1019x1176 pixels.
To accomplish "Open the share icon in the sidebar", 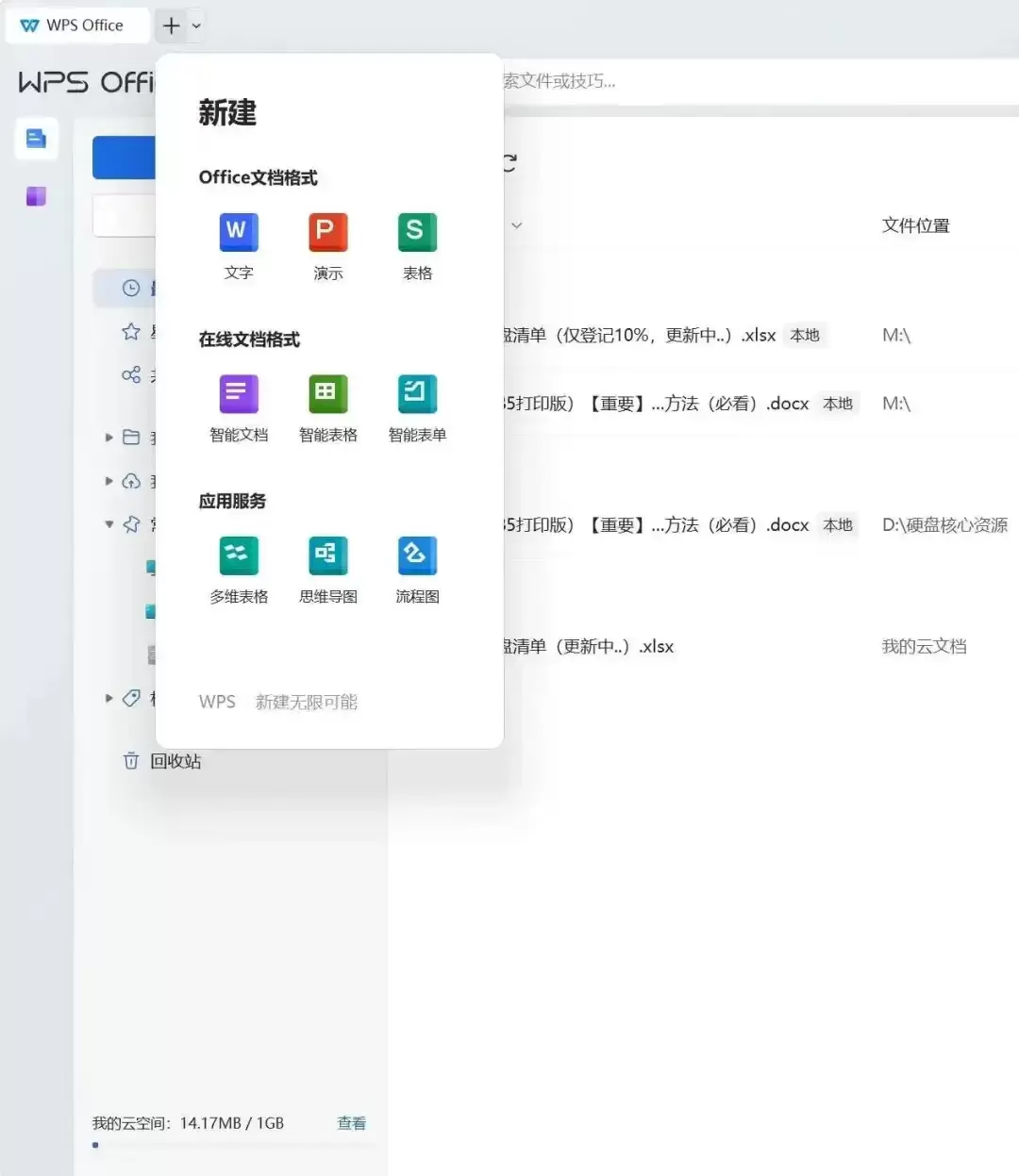I will 131,374.
